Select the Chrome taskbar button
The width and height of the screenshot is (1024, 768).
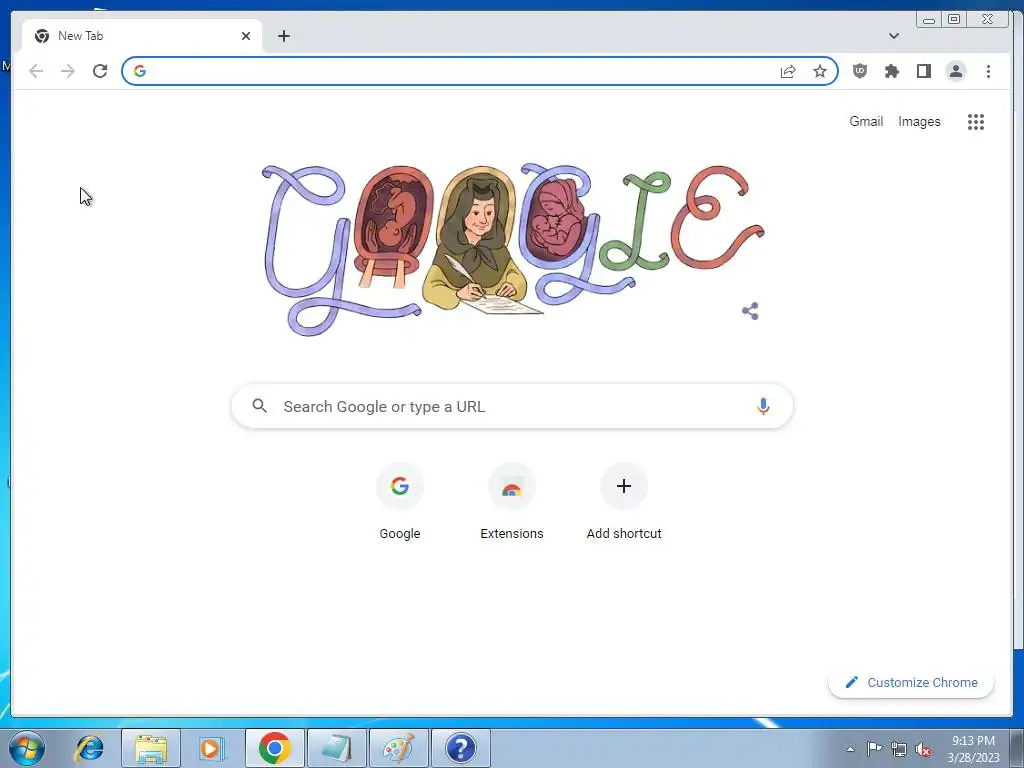tap(275, 748)
